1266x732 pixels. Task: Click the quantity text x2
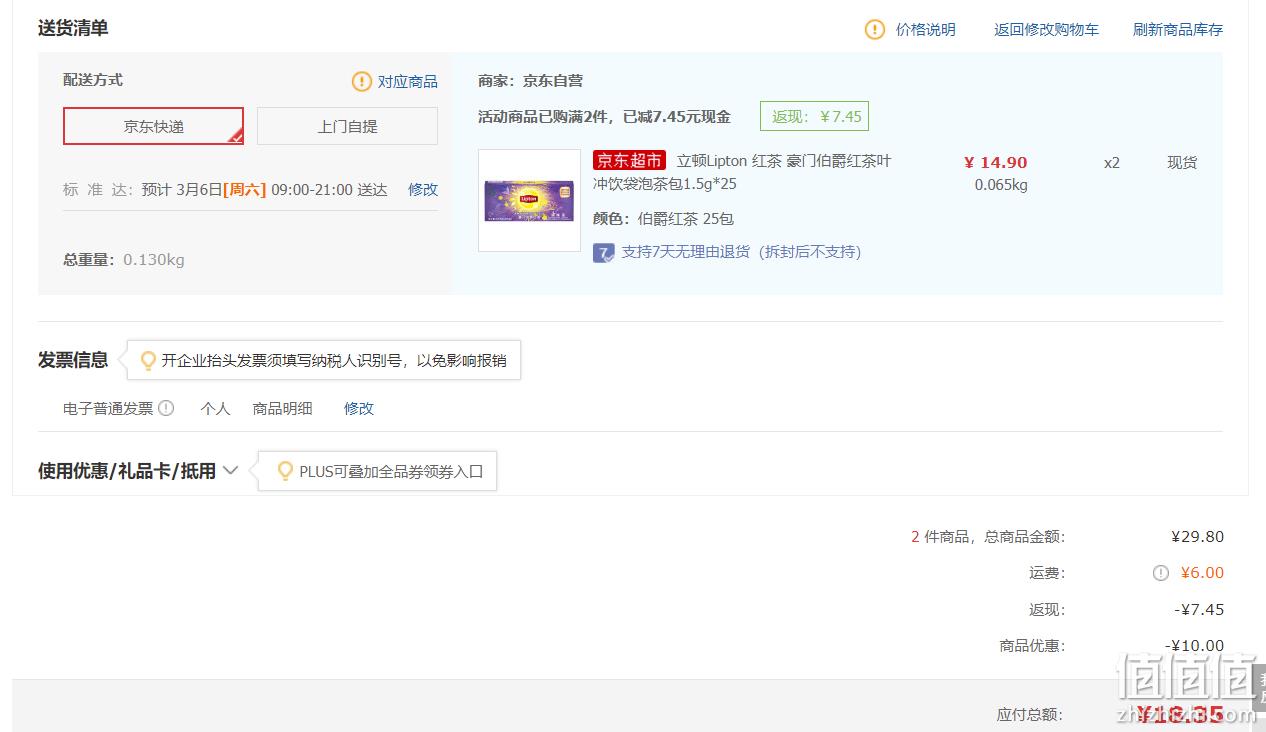tap(1112, 162)
